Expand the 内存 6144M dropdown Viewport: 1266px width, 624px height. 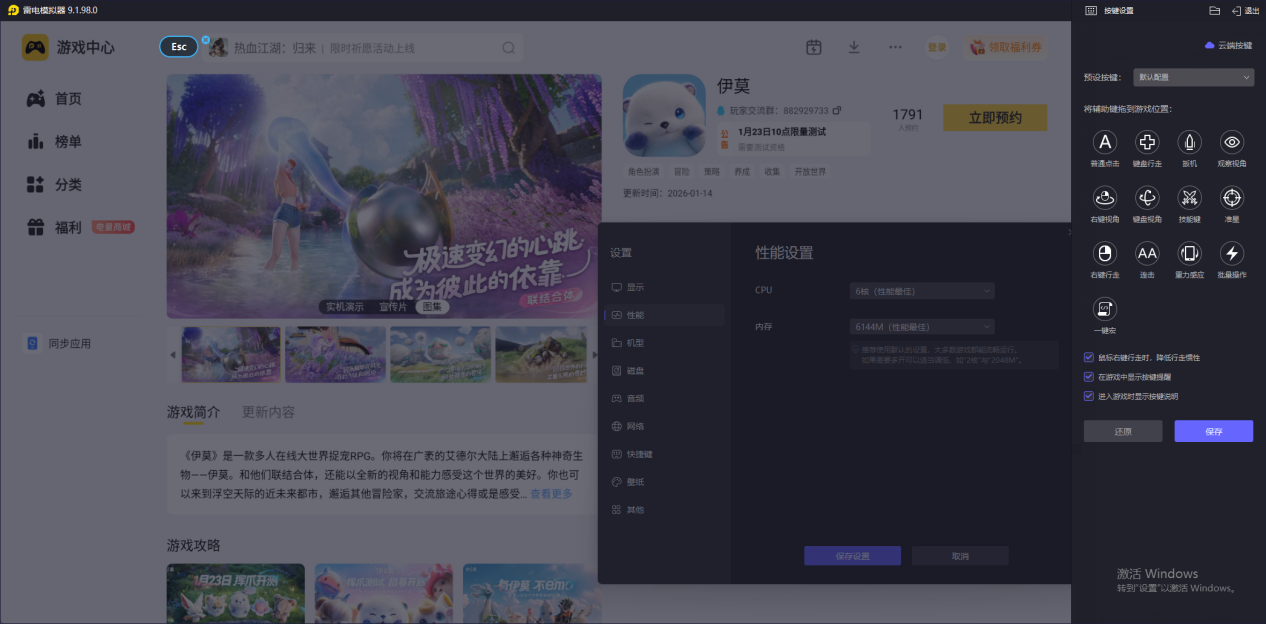coord(922,326)
